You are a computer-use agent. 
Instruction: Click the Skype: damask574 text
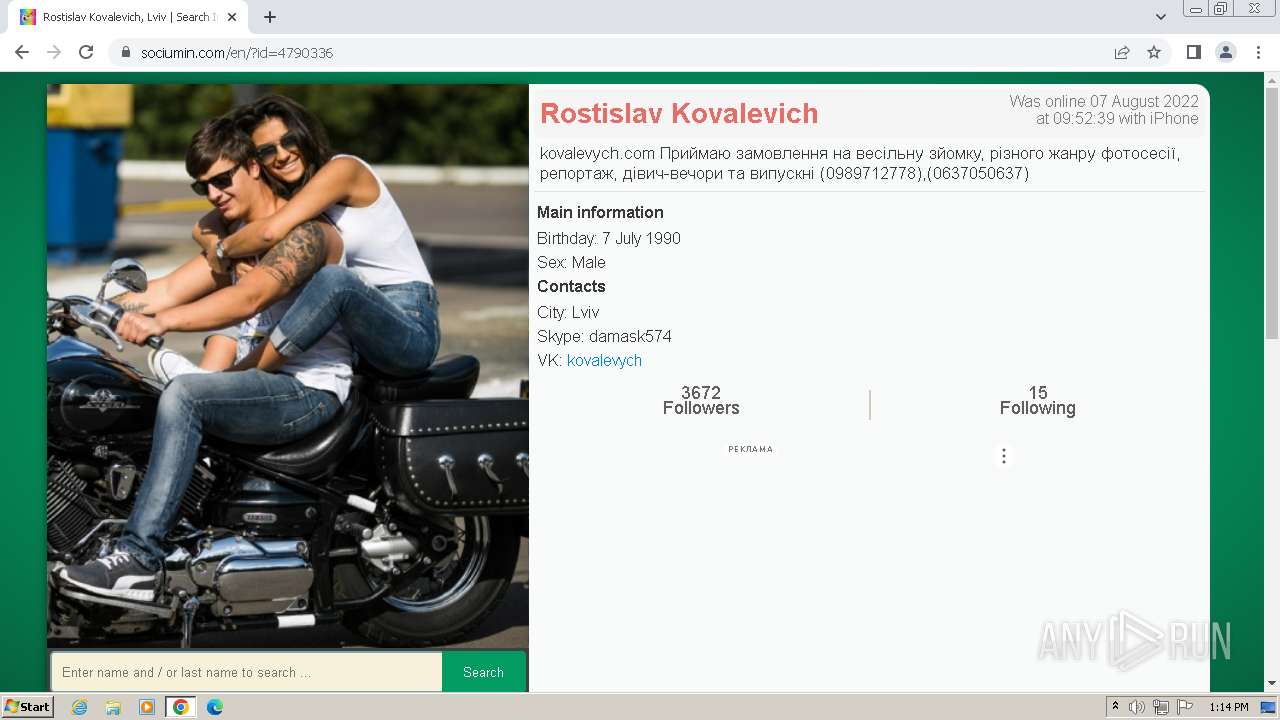pos(604,336)
